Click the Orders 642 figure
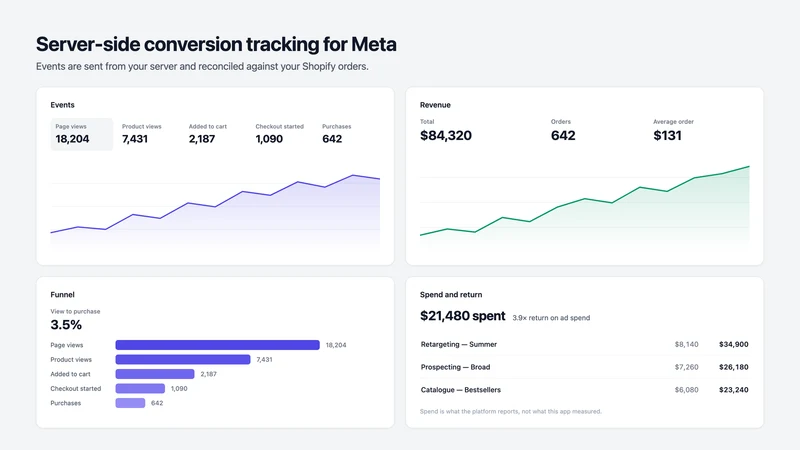The width and height of the screenshot is (800, 450). click(x=563, y=135)
